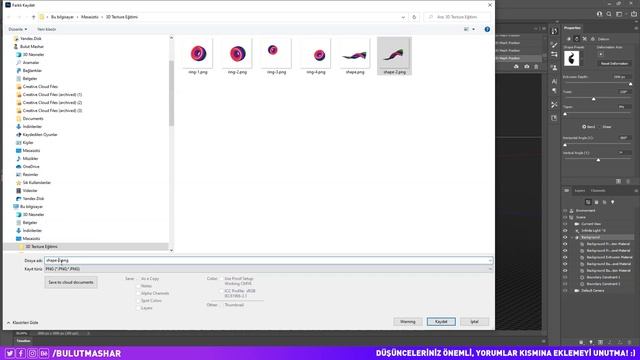Open the Properties panel flyout menu

coord(636,28)
